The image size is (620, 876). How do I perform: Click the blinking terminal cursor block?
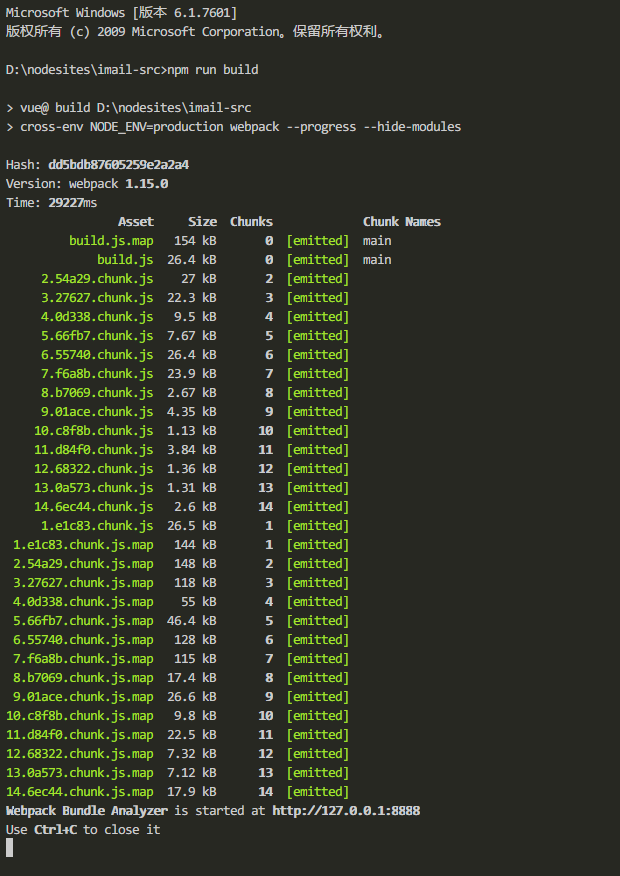pyautogui.click(x=9, y=848)
